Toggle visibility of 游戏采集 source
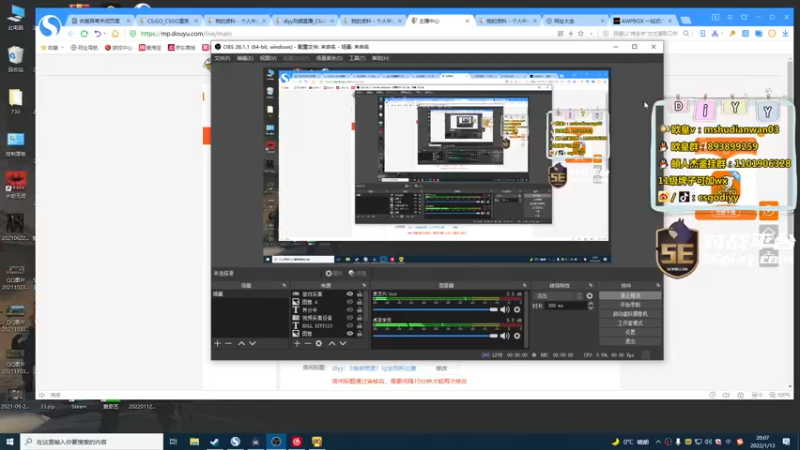 (350, 294)
